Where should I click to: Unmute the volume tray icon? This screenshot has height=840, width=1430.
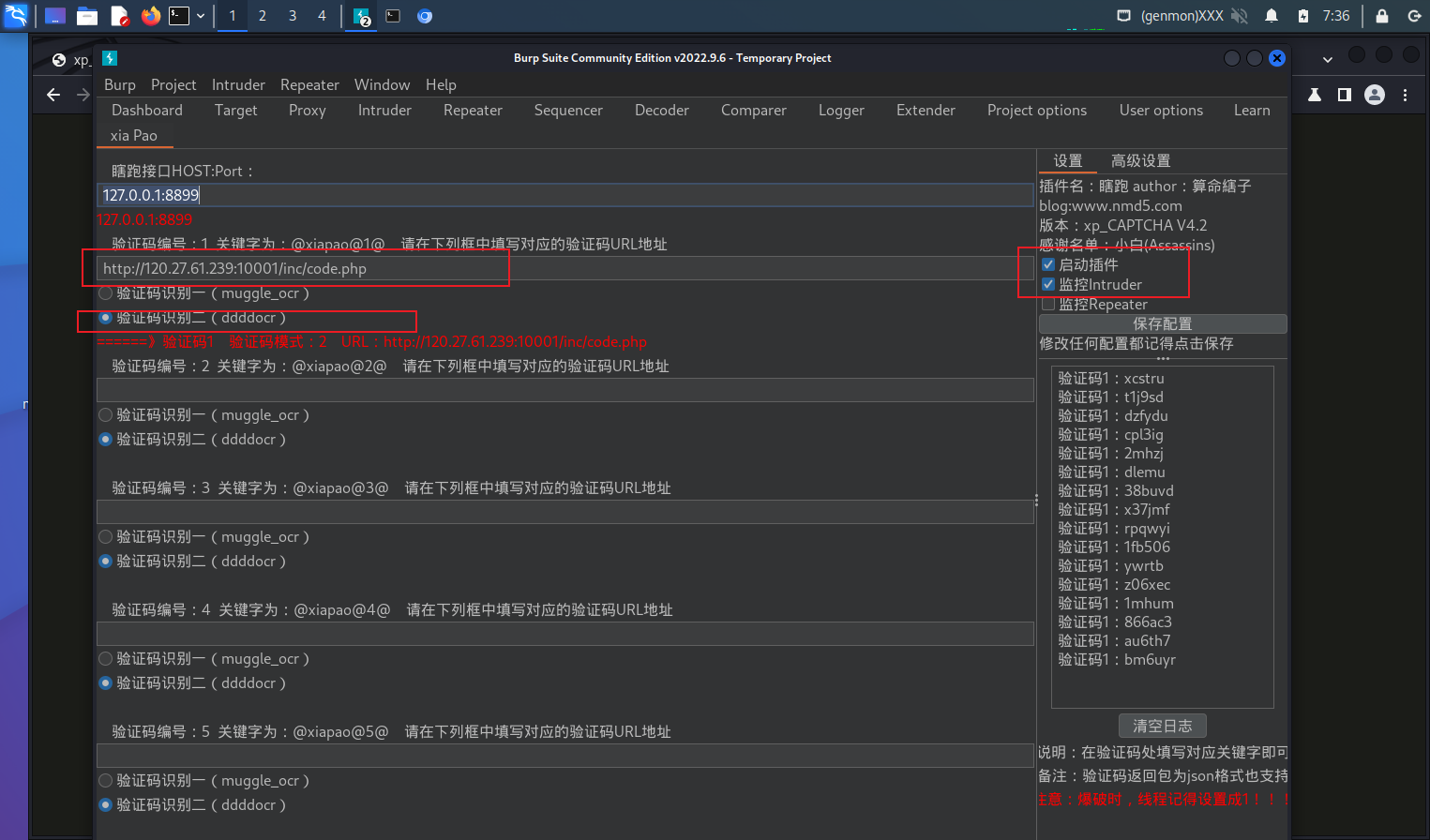coord(1240,16)
